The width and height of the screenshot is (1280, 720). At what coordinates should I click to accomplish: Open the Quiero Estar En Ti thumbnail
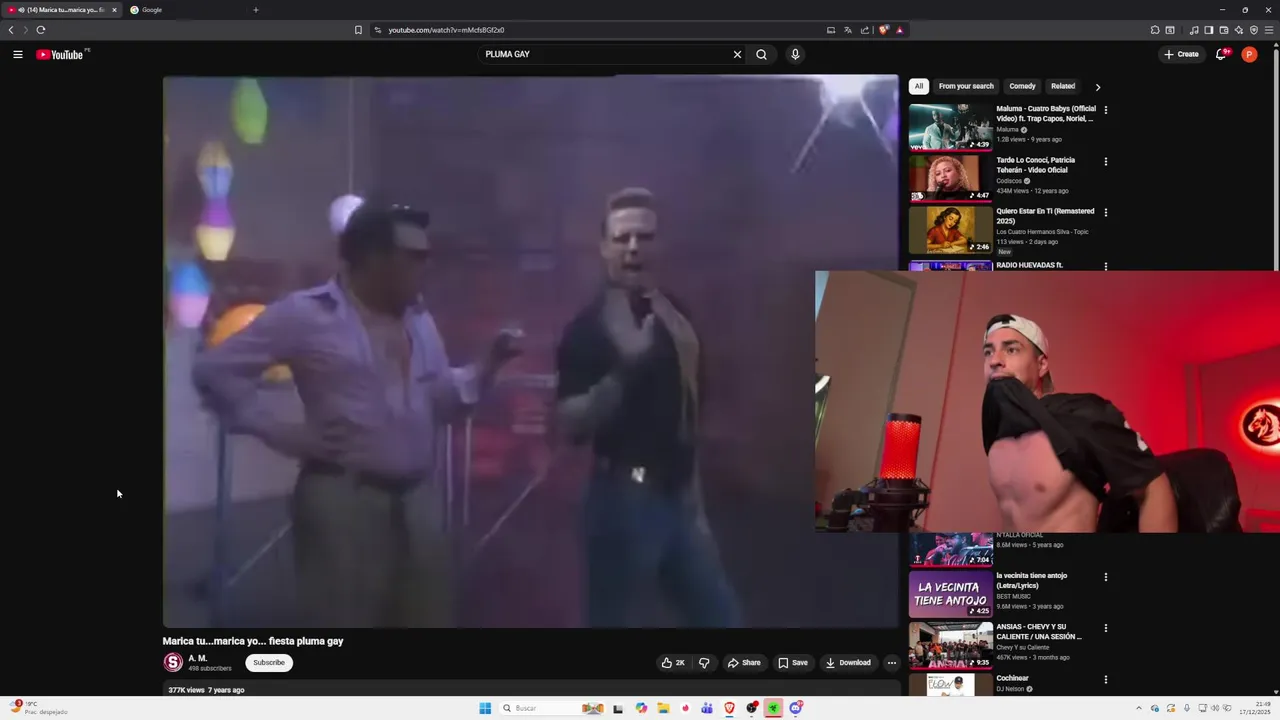(x=950, y=230)
